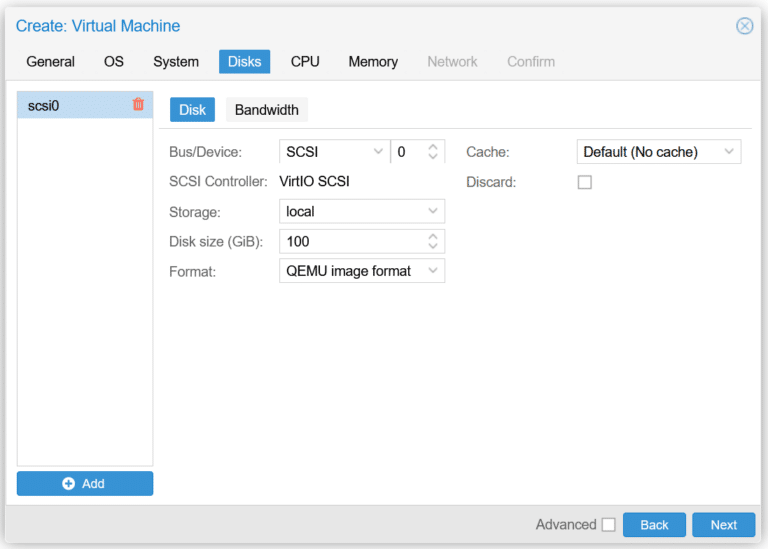Open the Bandwidth sub-tab
Image resolution: width=768 pixels, height=549 pixels.
(x=266, y=110)
